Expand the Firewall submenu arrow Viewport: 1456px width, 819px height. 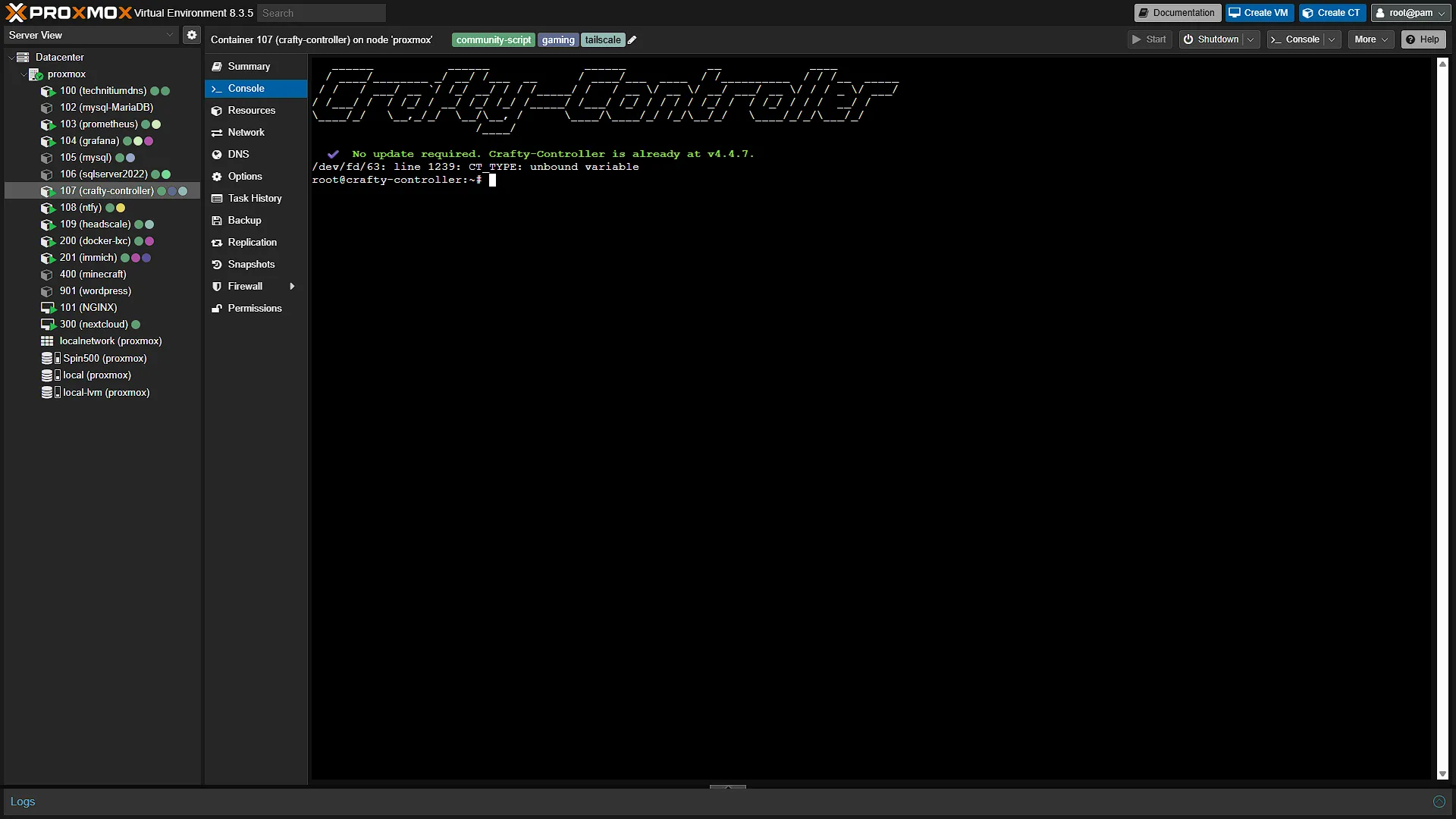point(292,287)
